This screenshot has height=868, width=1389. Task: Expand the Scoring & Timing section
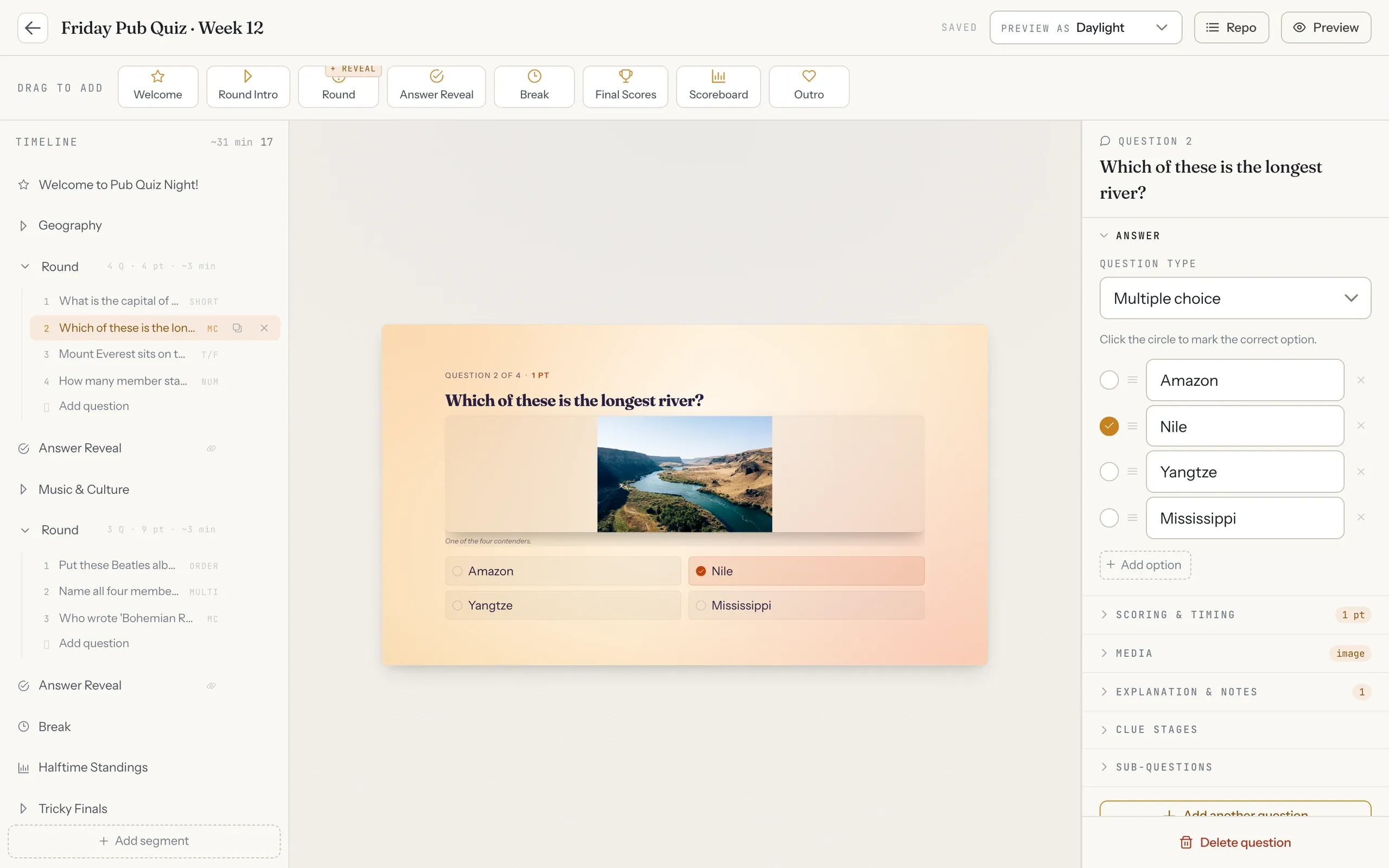coord(1234,614)
